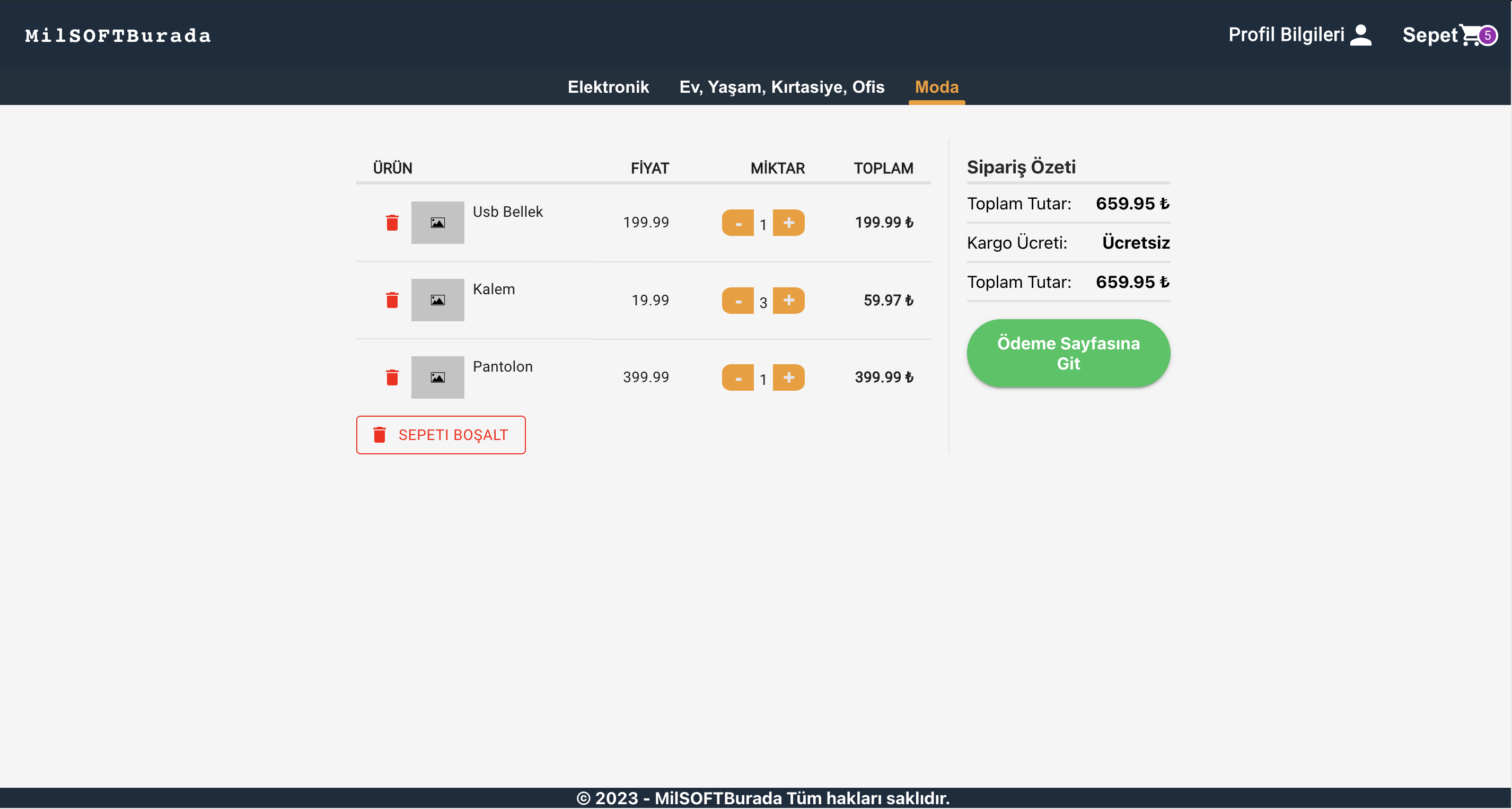Decrease Usb Bellek quantity with minus button
Screen dimensions: 1512x809
pos(738,223)
